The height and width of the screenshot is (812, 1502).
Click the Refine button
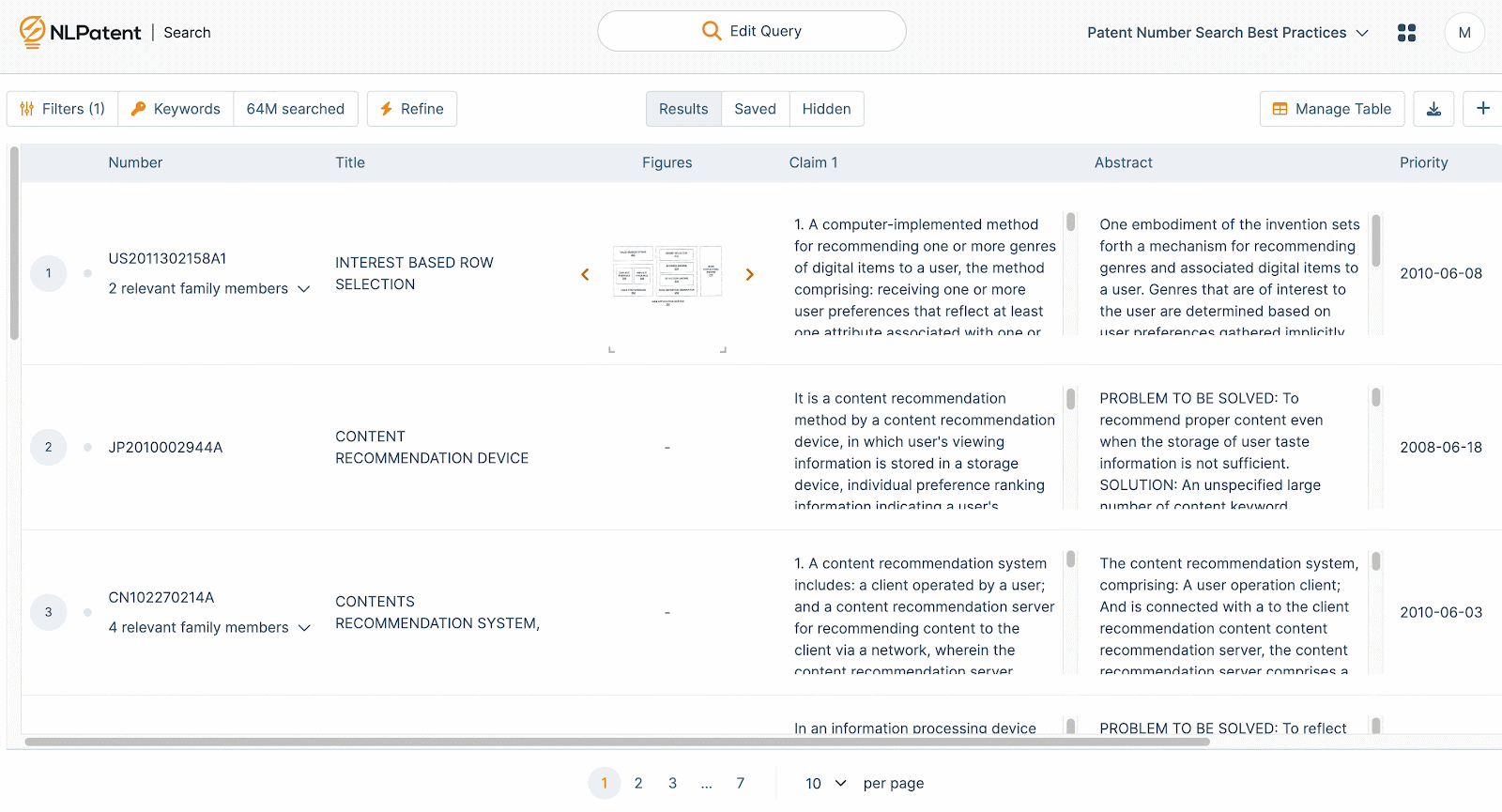tap(411, 109)
